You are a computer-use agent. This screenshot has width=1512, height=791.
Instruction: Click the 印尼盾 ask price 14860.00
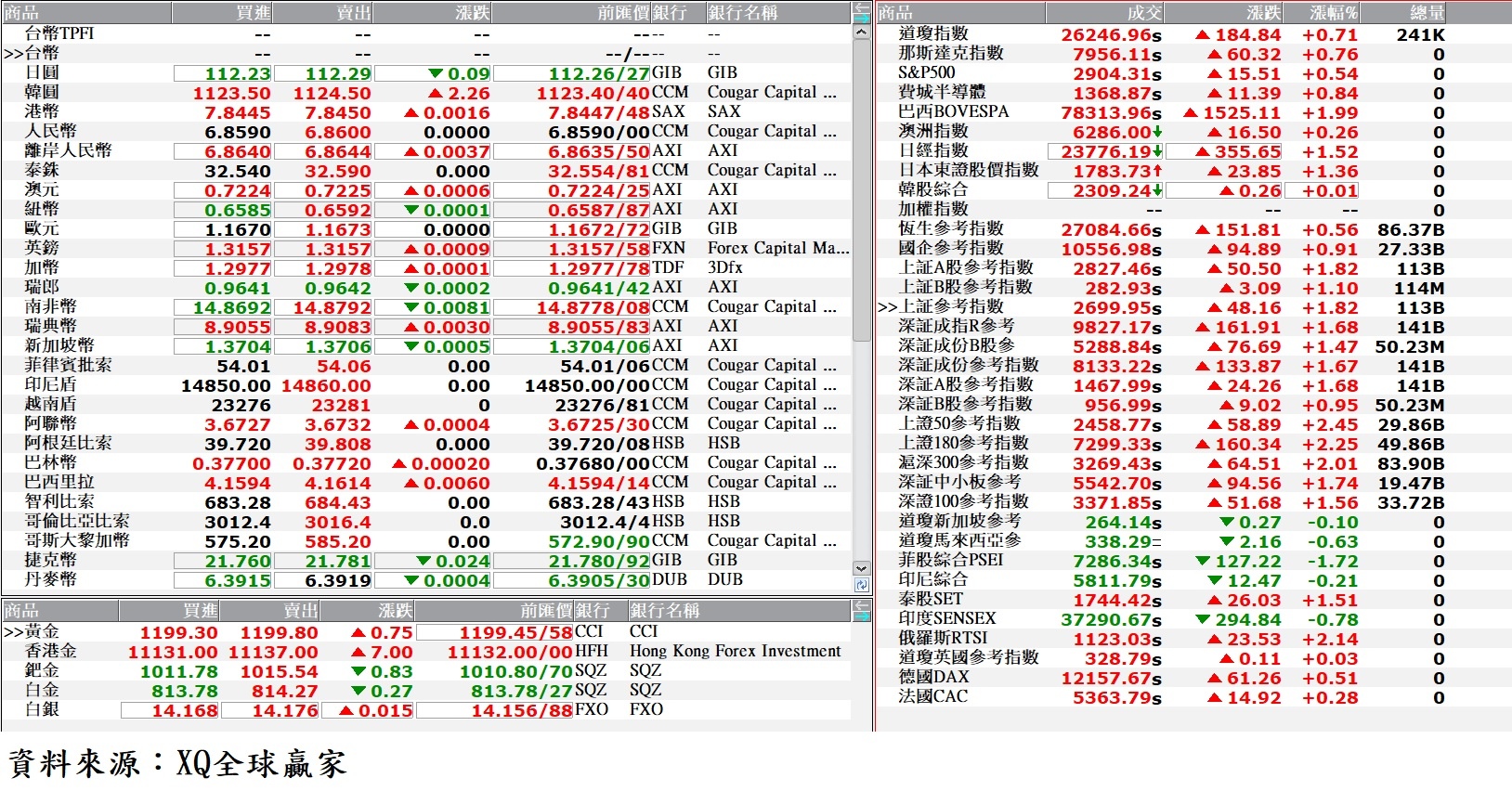(326, 385)
